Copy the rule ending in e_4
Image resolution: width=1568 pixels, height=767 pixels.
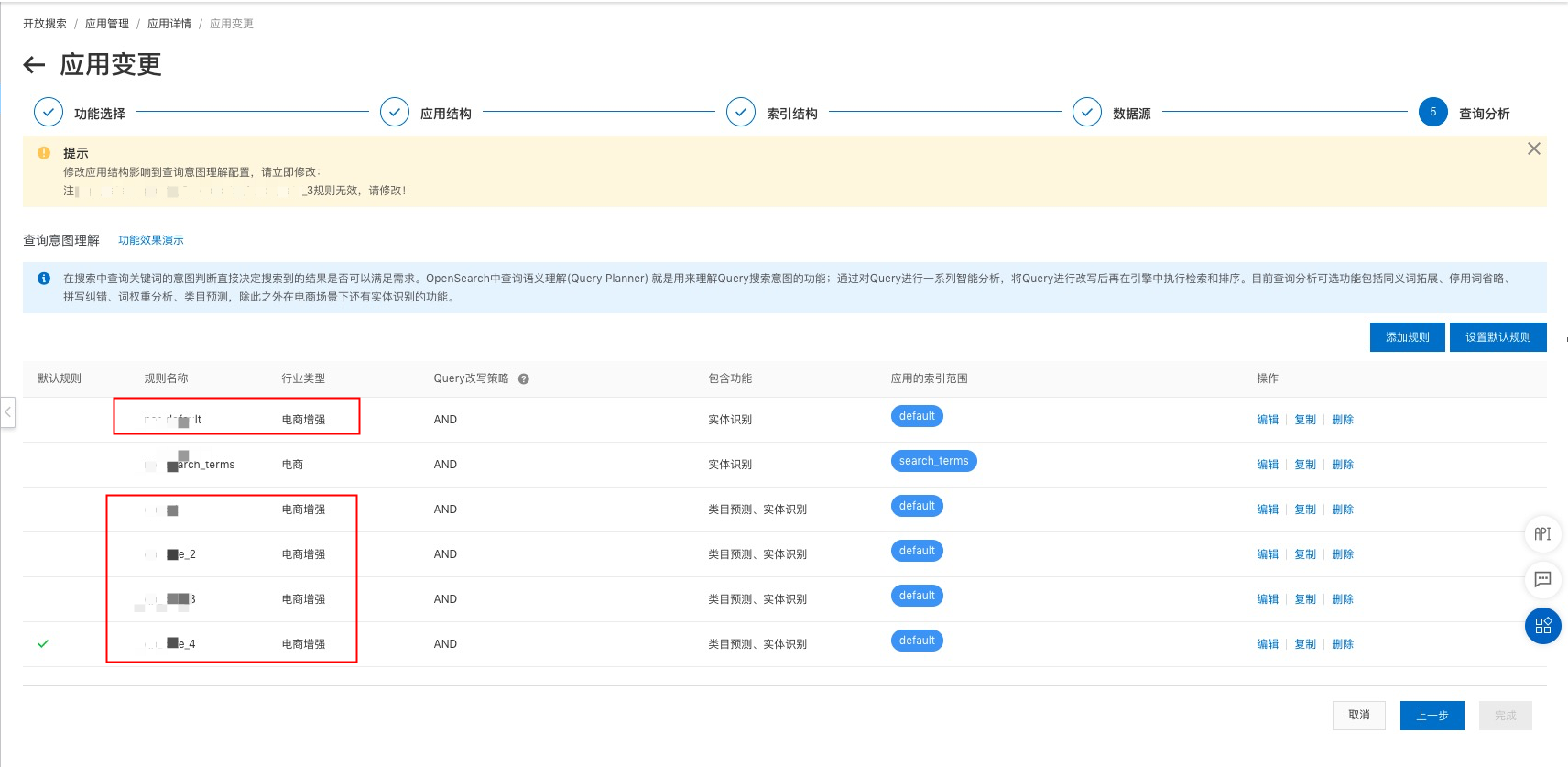[1305, 644]
